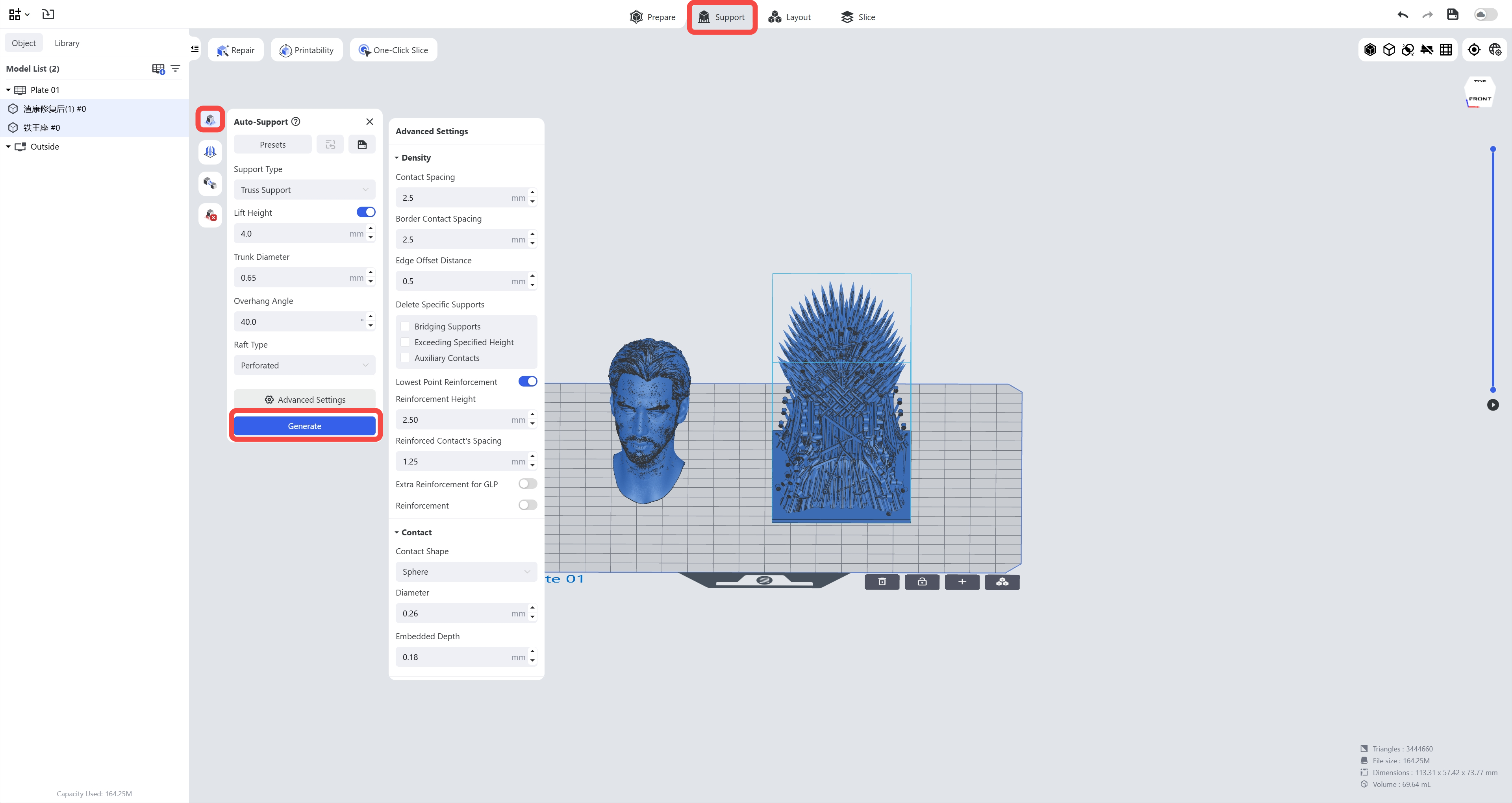Click the import file icon
The image size is (1512, 803).
pos(48,14)
